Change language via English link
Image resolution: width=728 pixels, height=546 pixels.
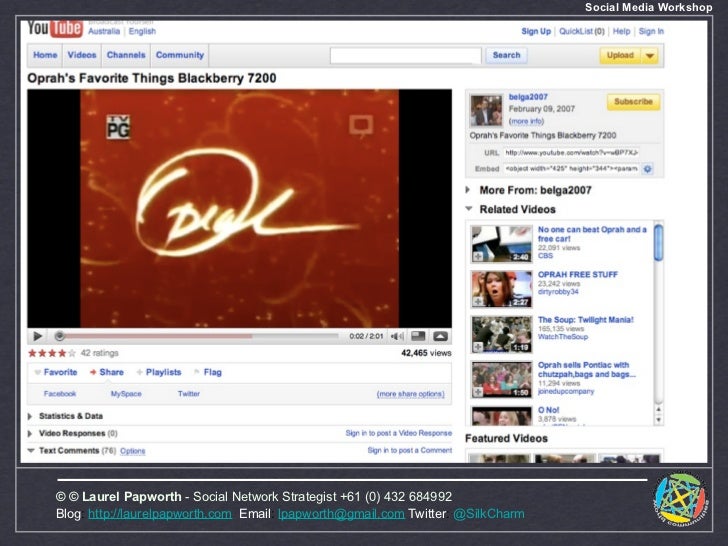pos(142,32)
